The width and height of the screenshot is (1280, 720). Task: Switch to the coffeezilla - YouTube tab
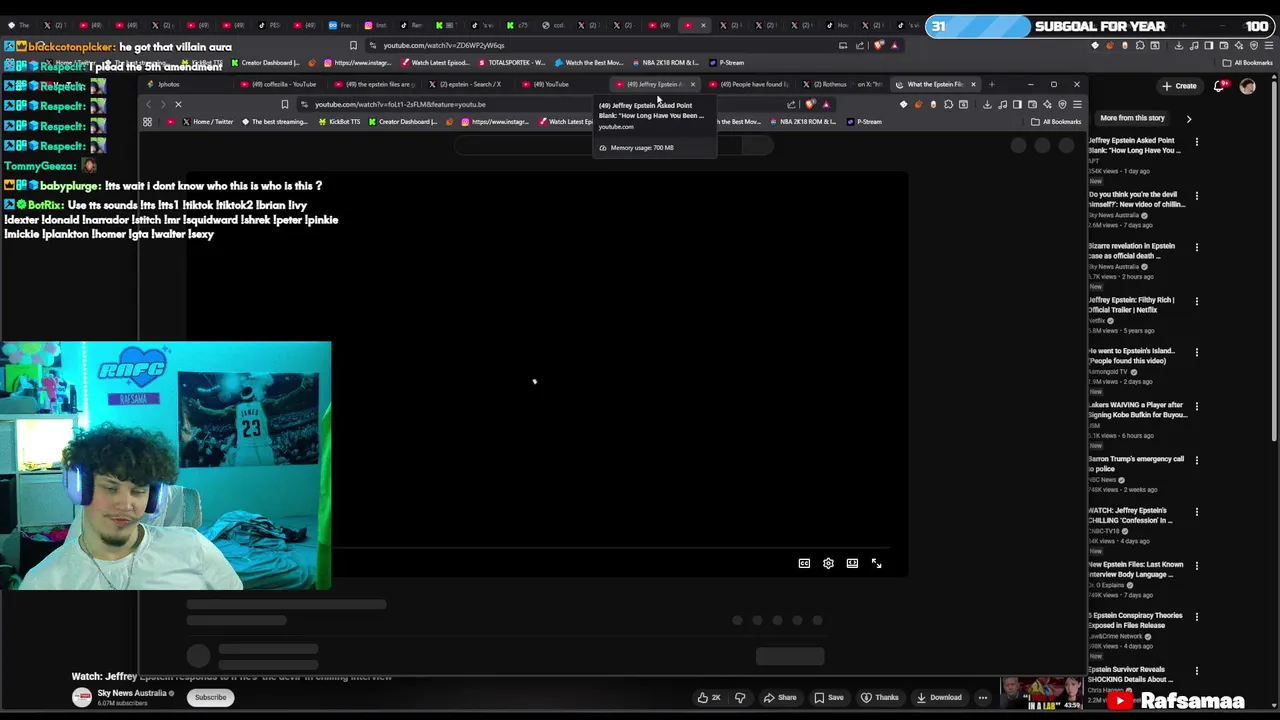(278, 84)
